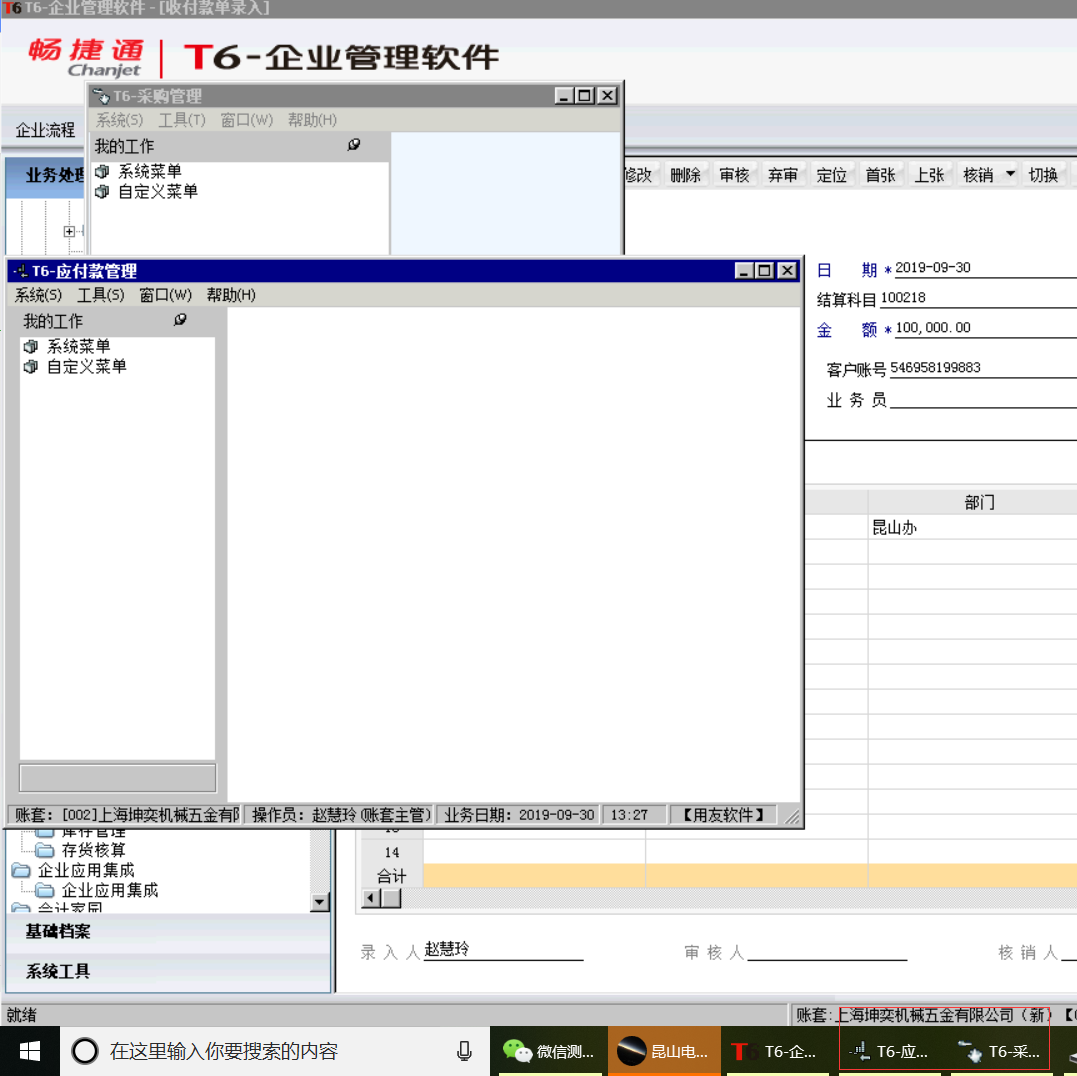Viewport: 1077px width, 1076px height.
Task: Open 工具(T) menu in 采购管理 window
Action: (x=182, y=120)
